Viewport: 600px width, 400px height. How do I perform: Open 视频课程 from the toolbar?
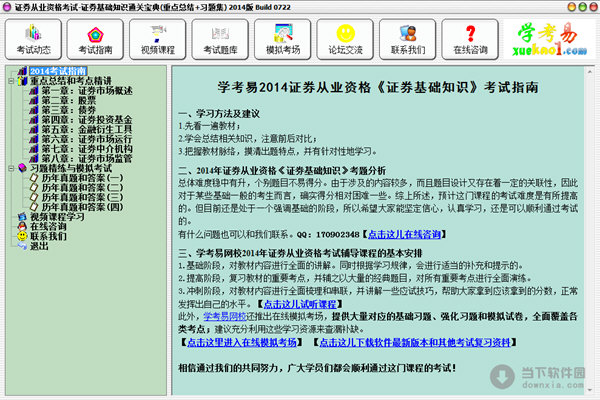coord(158,39)
